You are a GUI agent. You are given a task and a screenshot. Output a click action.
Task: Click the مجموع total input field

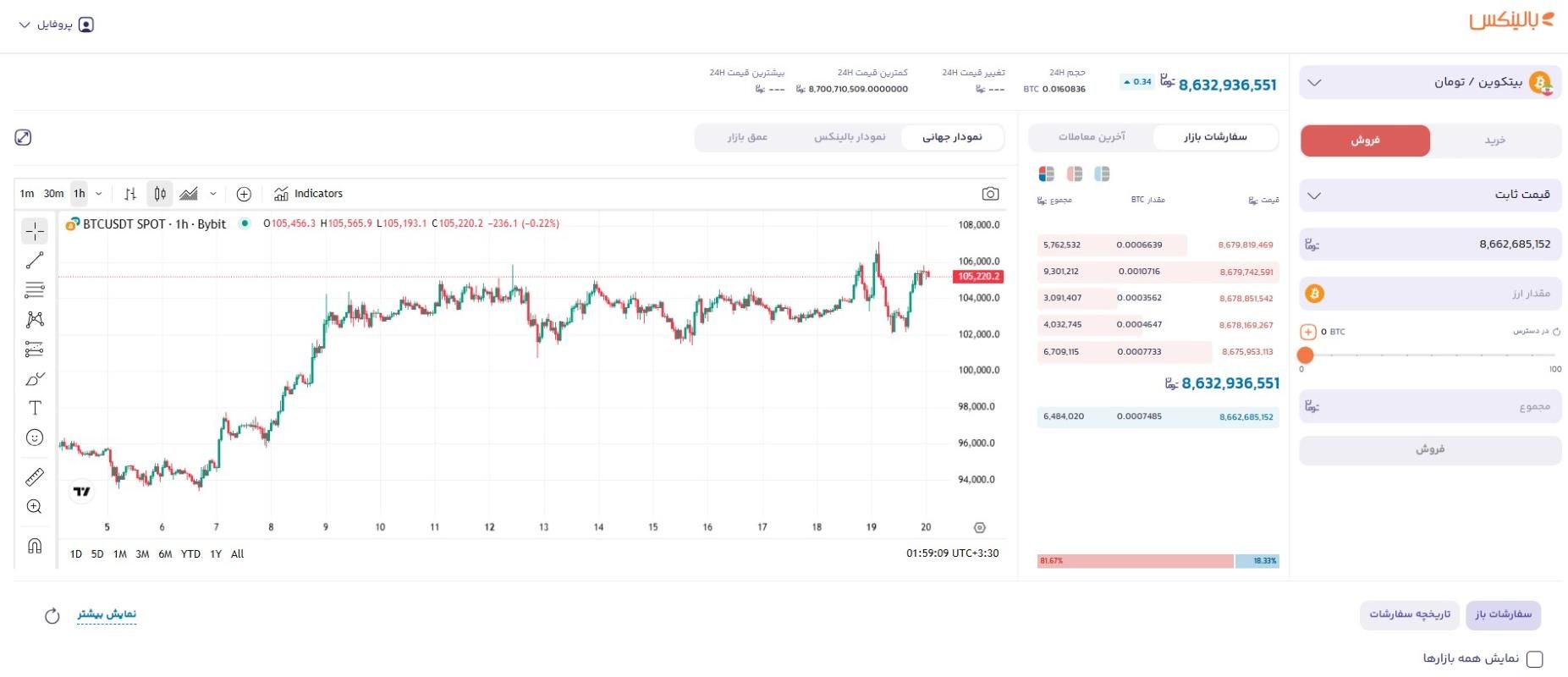click(1430, 406)
